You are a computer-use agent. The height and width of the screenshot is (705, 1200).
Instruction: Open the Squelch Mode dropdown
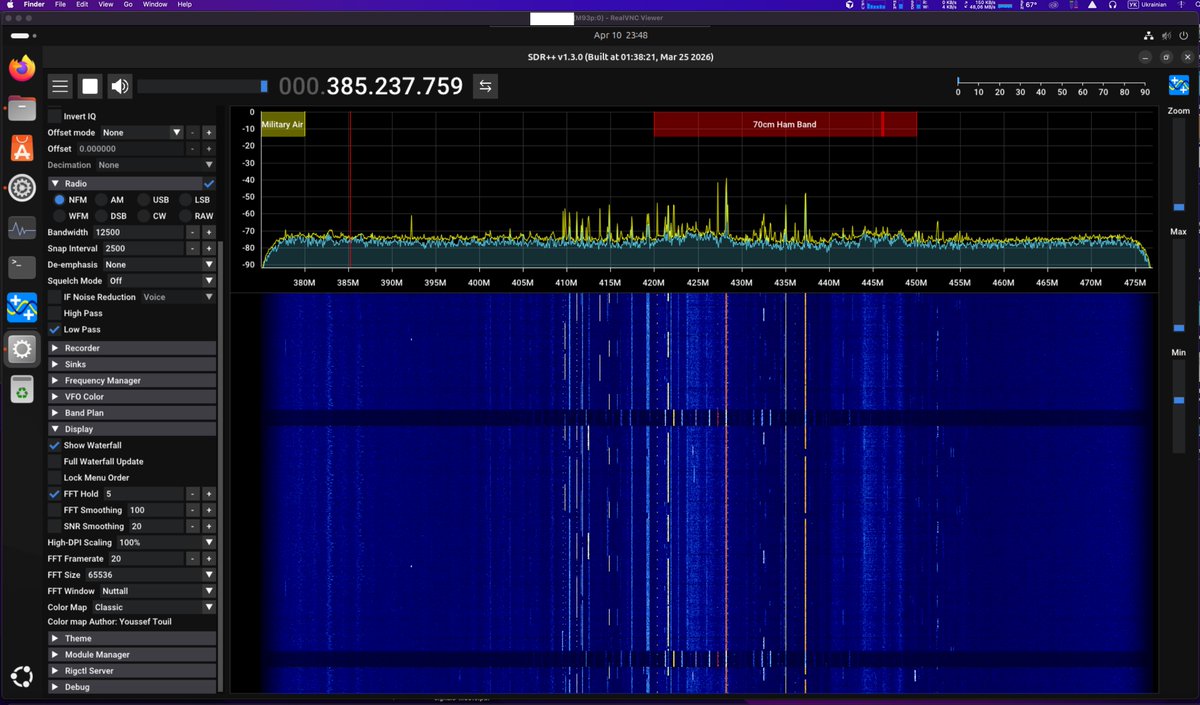(160, 281)
